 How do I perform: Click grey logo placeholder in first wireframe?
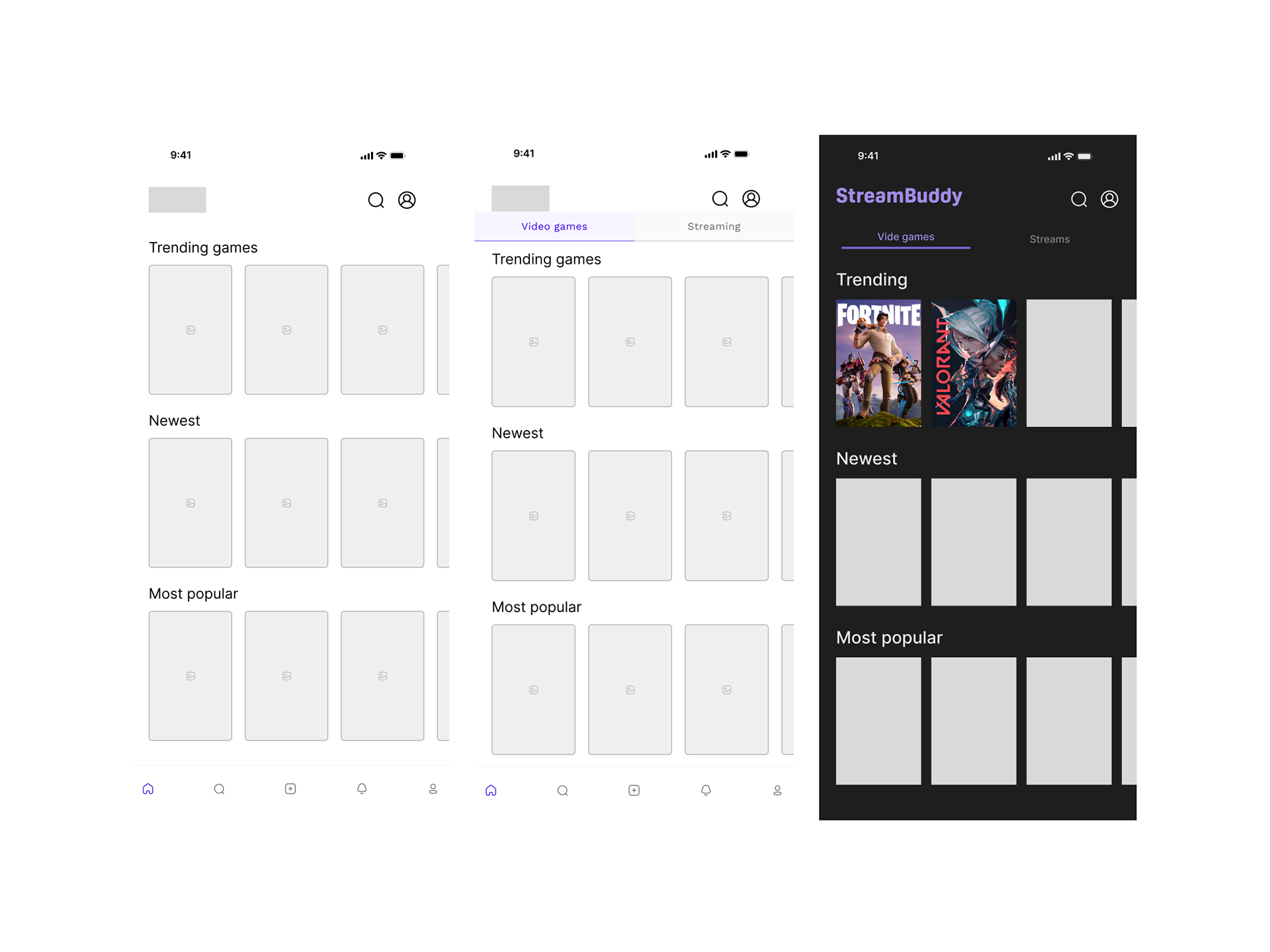(x=177, y=200)
